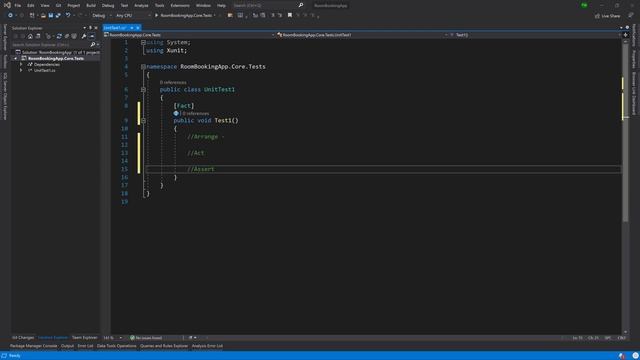Screen dimensions: 640x360
Task: Open the Project menu
Action: pyautogui.click(x=73, y=5)
